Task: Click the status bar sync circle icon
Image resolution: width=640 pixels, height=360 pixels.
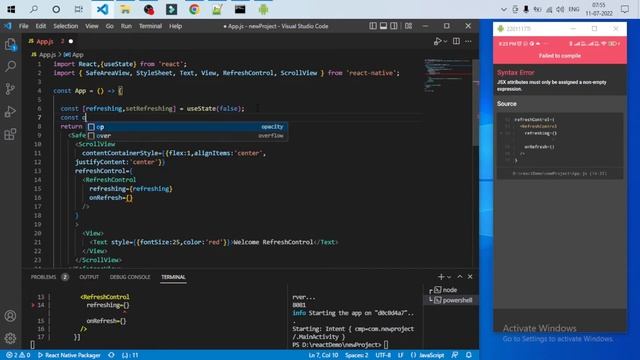Action: coord(111,355)
